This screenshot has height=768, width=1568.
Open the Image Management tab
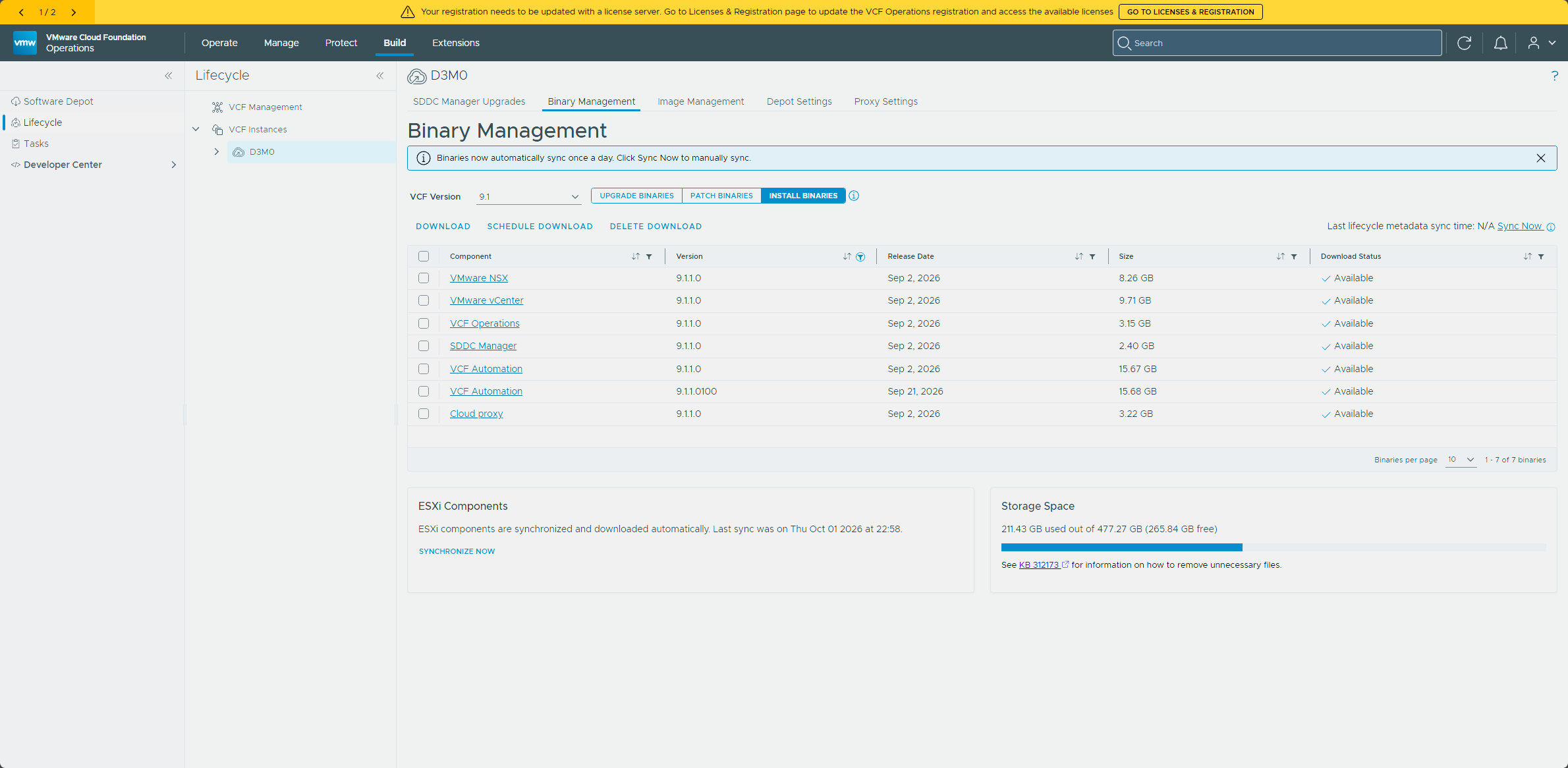click(x=700, y=101)
